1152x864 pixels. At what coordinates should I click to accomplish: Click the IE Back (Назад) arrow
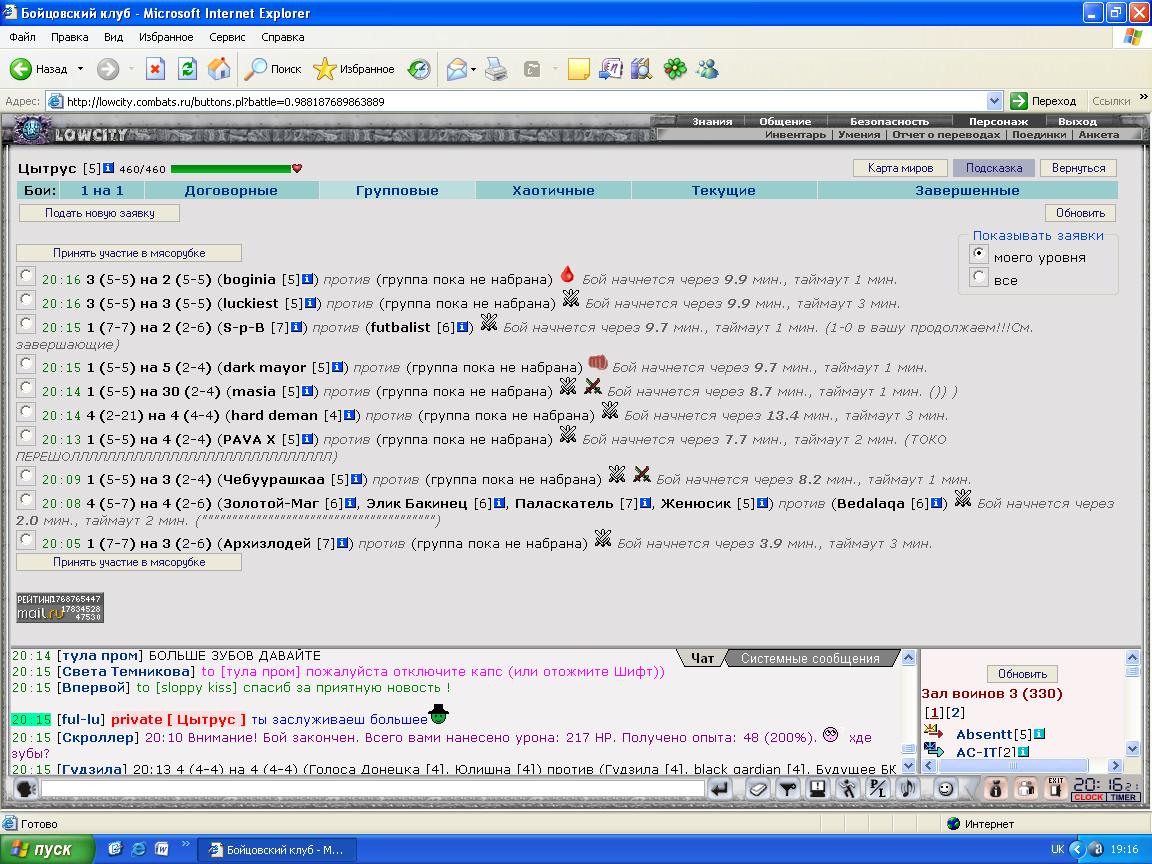21,69
